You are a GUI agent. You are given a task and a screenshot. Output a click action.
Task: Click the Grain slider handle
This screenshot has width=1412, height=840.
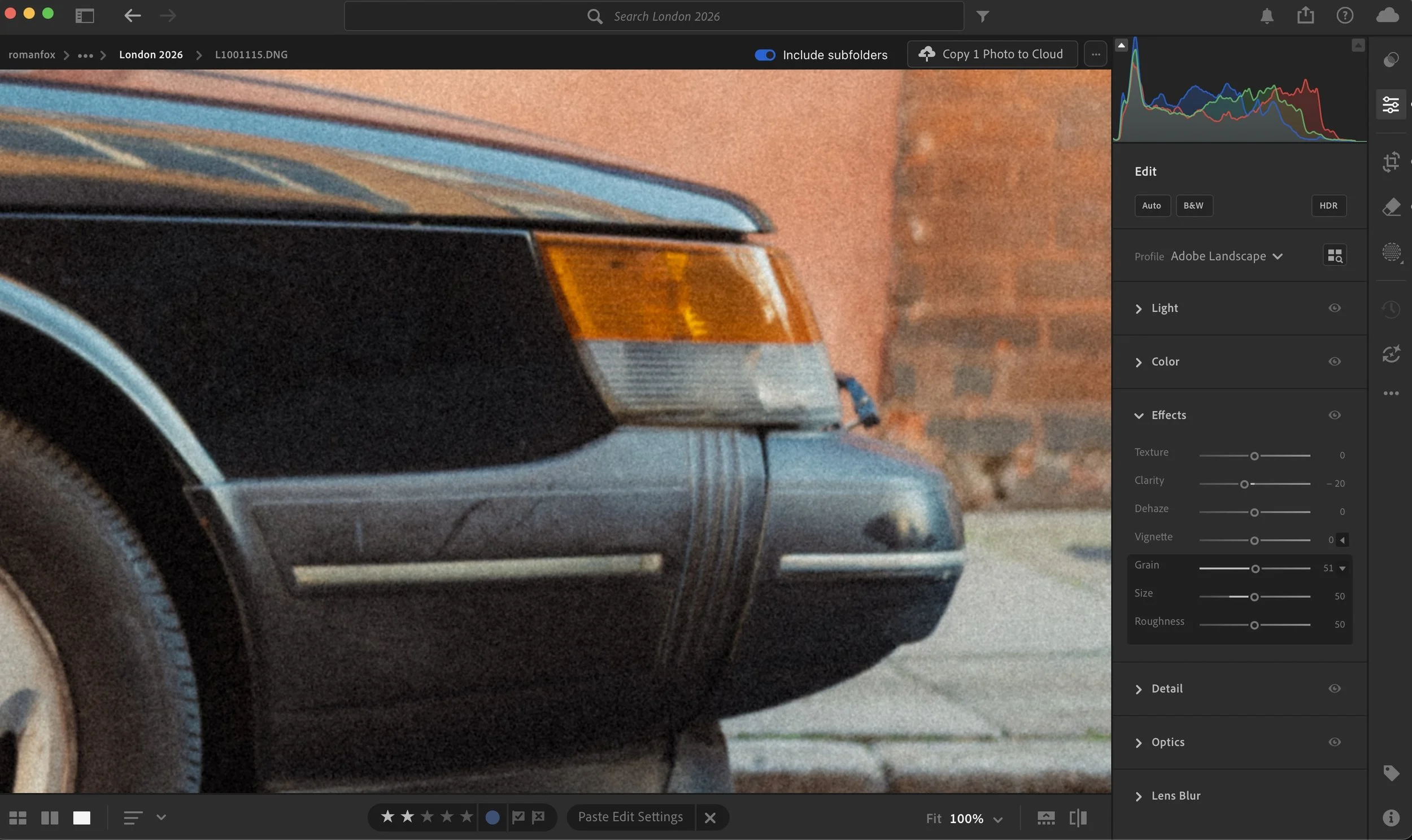[1255, 569]
